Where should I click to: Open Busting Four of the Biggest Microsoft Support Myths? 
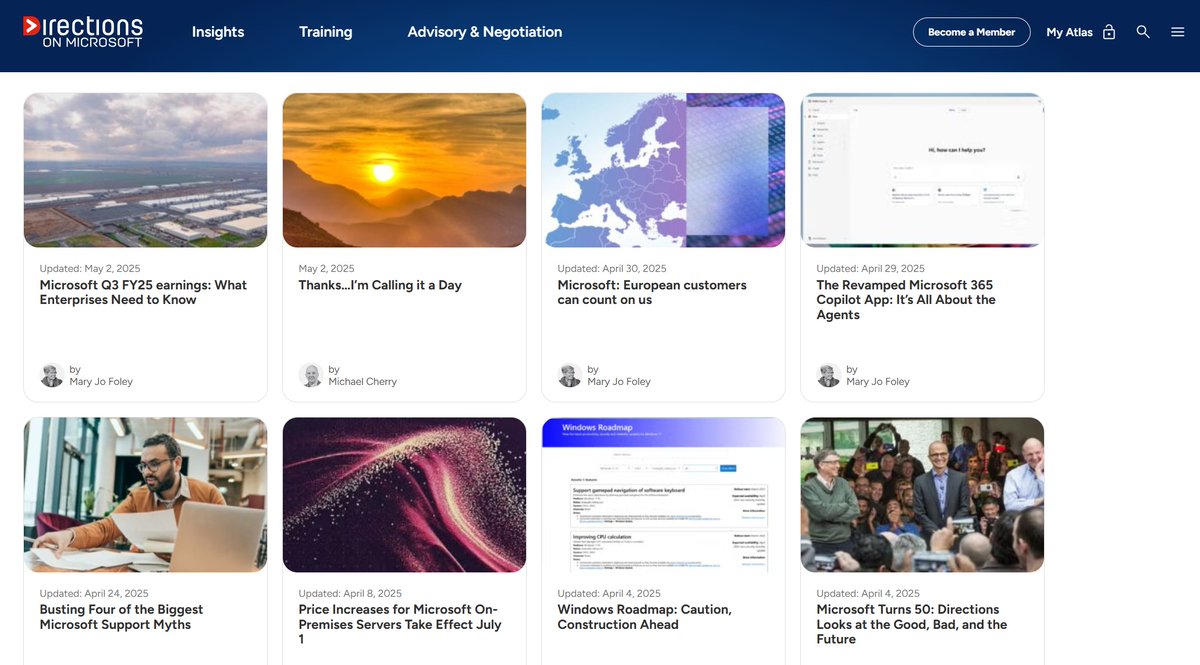point(121,617)
